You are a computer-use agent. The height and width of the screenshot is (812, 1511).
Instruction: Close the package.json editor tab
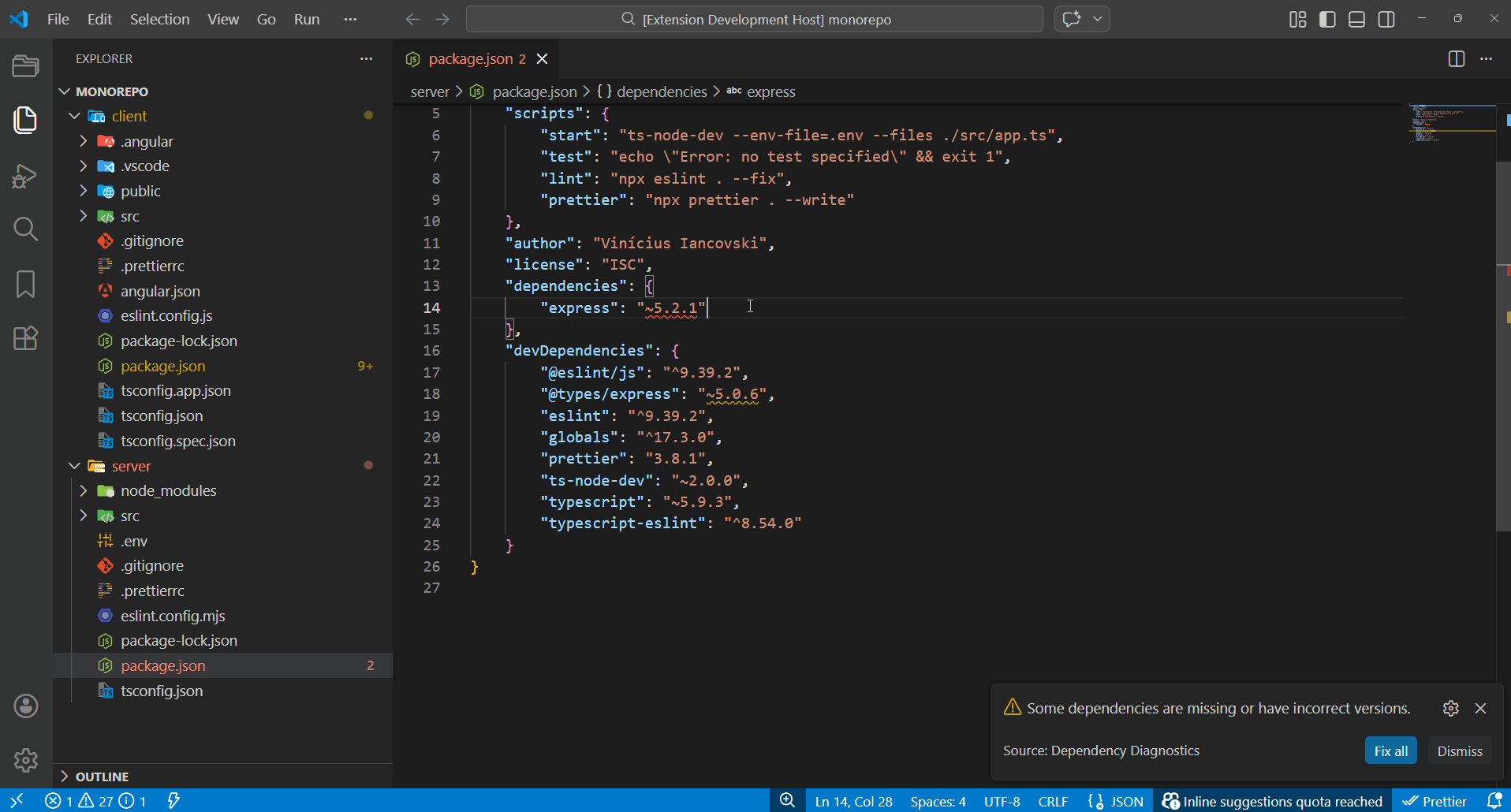[x=542, y=59]
